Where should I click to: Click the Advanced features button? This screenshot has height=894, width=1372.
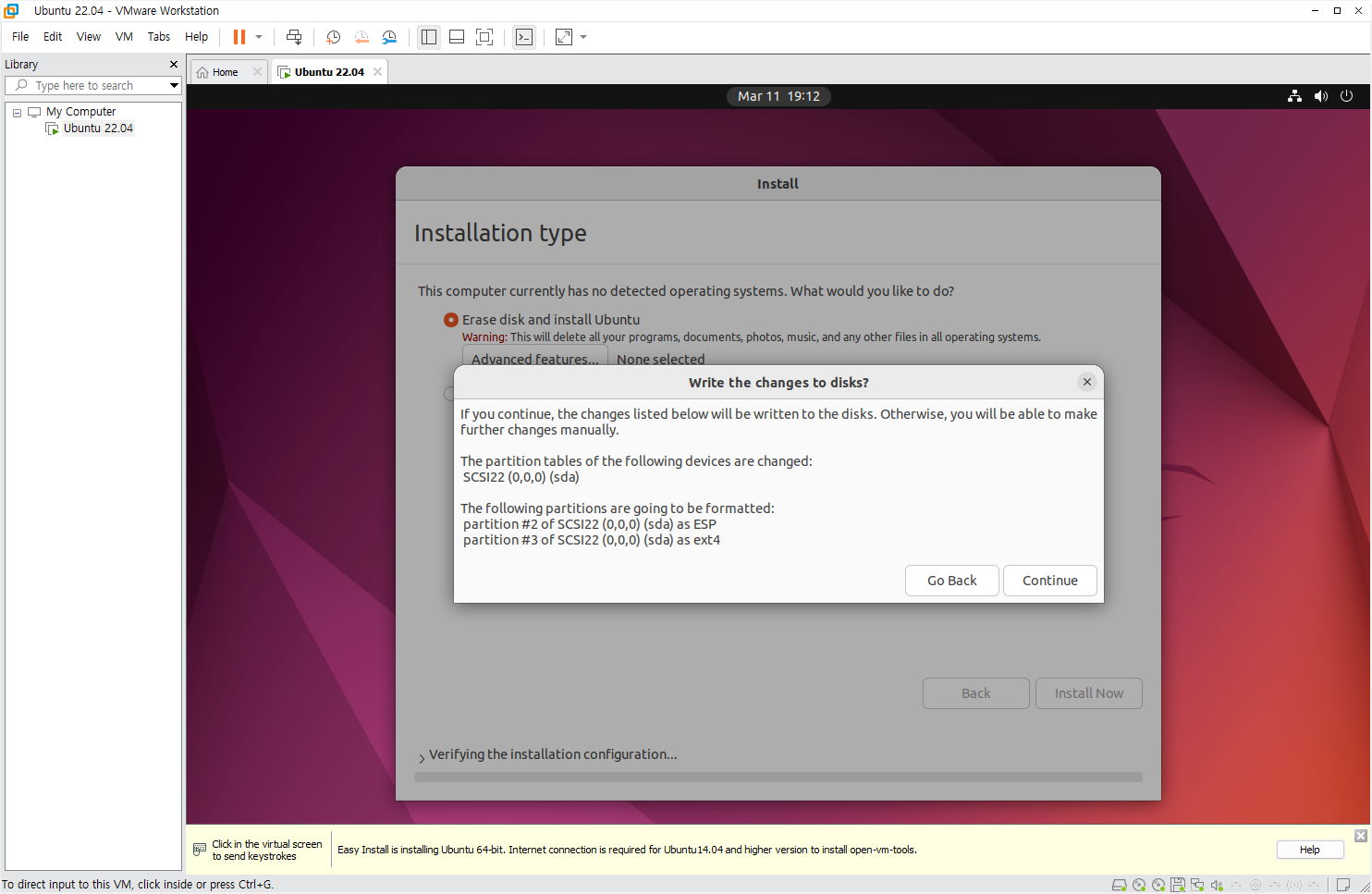pyautogui.click(x=534, y=357)
